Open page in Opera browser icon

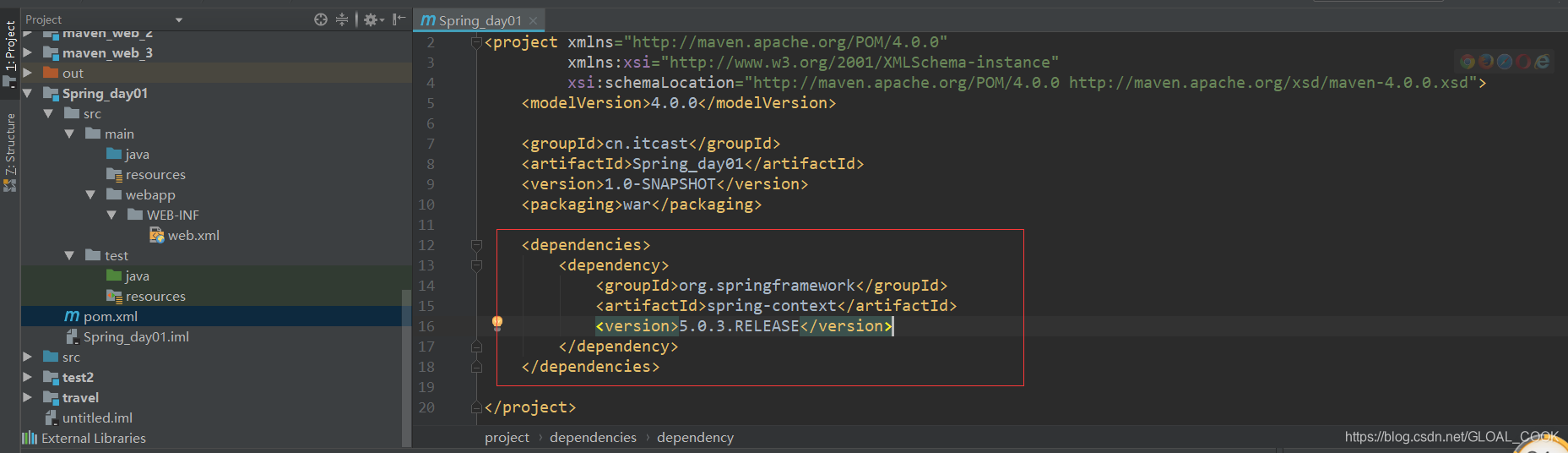(x=1523, y=62)
